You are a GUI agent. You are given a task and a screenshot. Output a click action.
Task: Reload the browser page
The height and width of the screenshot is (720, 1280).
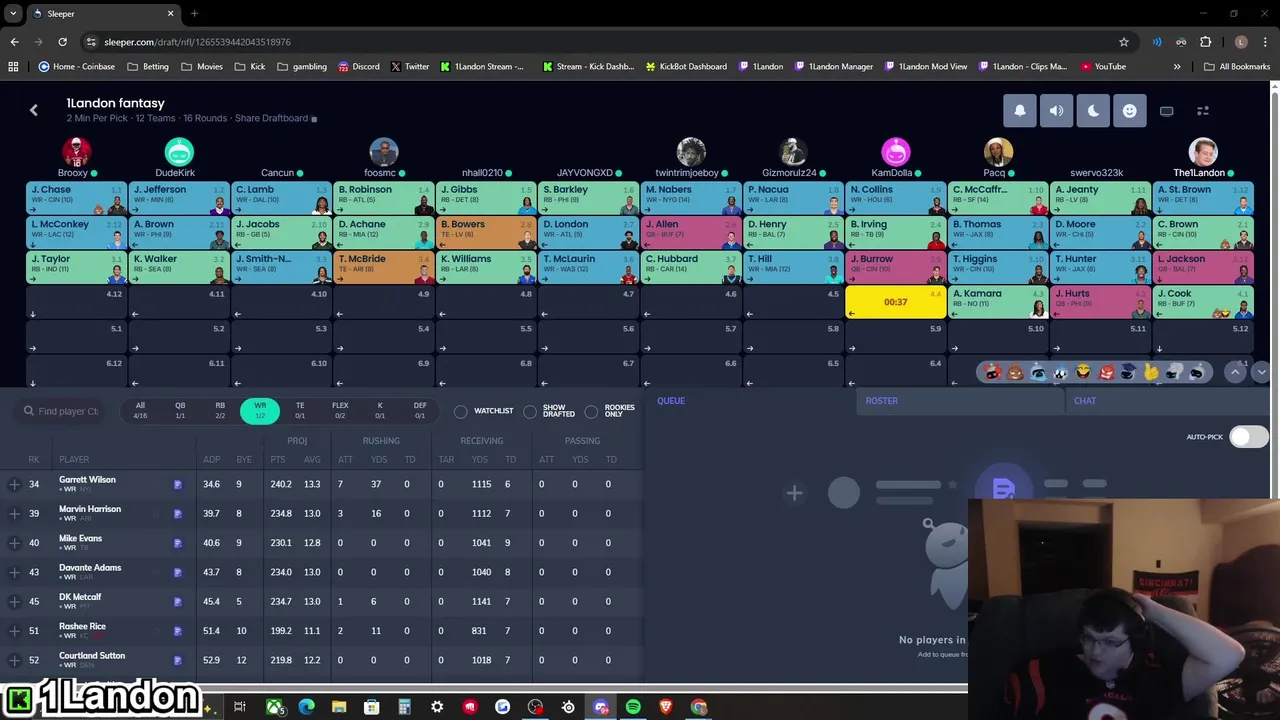[x=62, y=42]
